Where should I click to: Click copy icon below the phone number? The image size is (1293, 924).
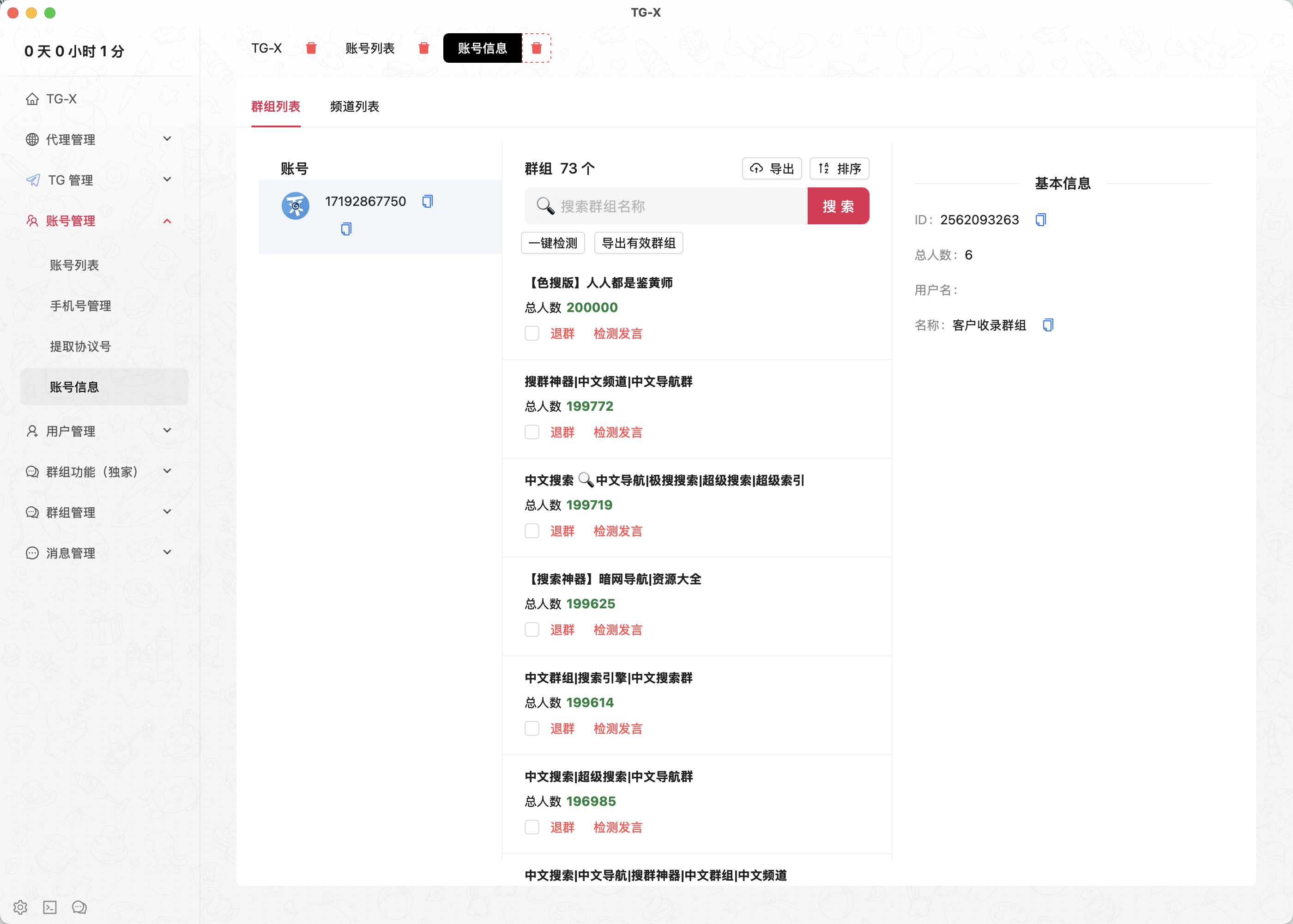point(346,229)
